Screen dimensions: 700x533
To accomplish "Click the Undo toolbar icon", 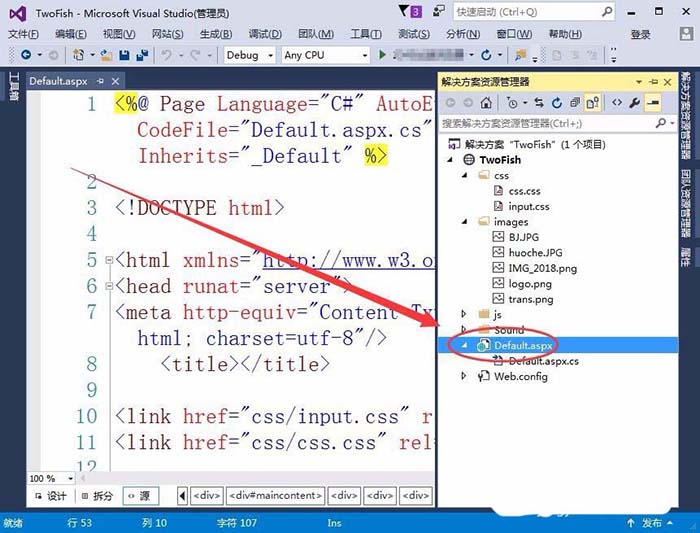I will point(167,55).
